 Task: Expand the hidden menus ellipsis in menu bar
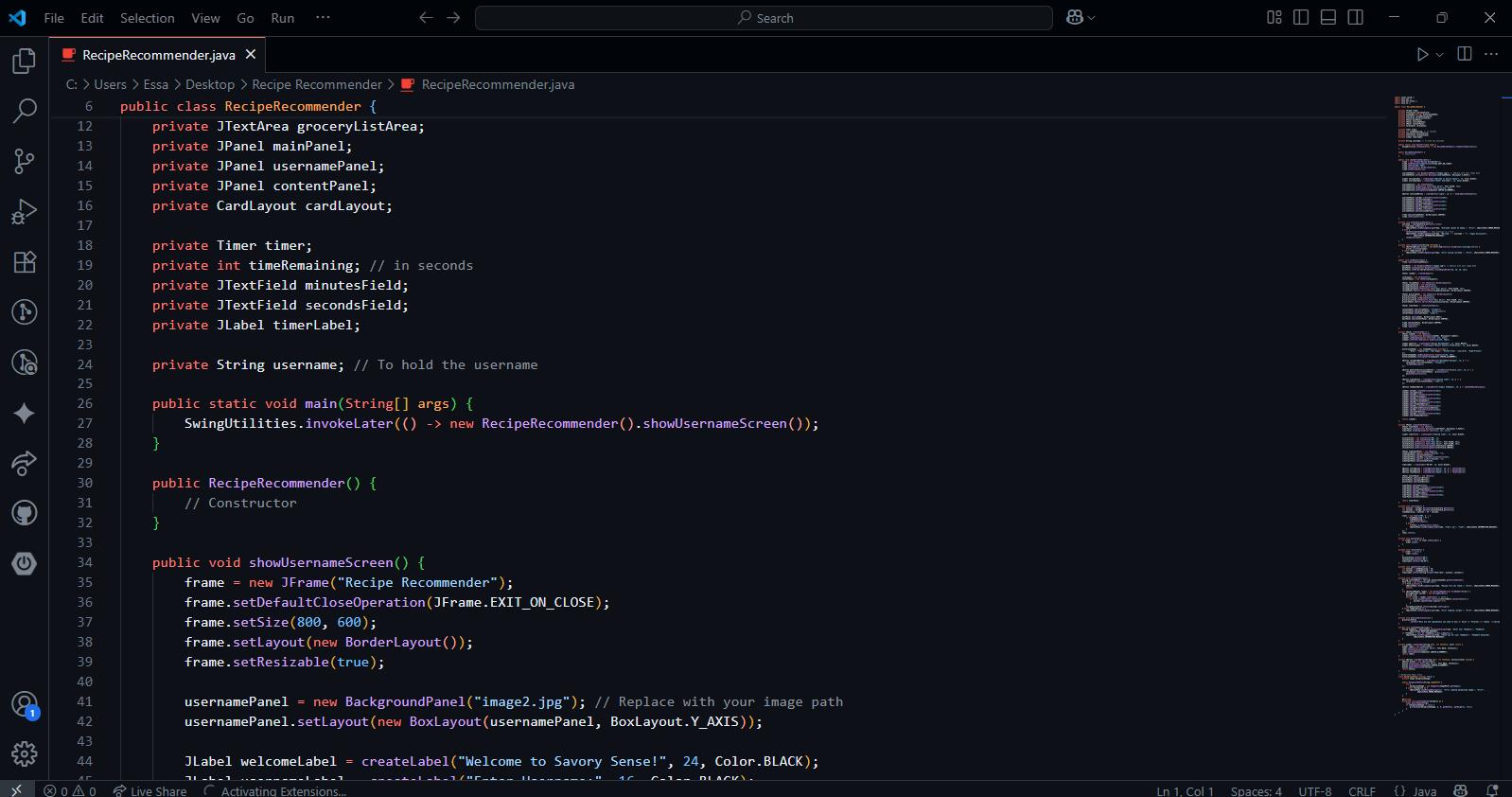[x=323, y=18]
